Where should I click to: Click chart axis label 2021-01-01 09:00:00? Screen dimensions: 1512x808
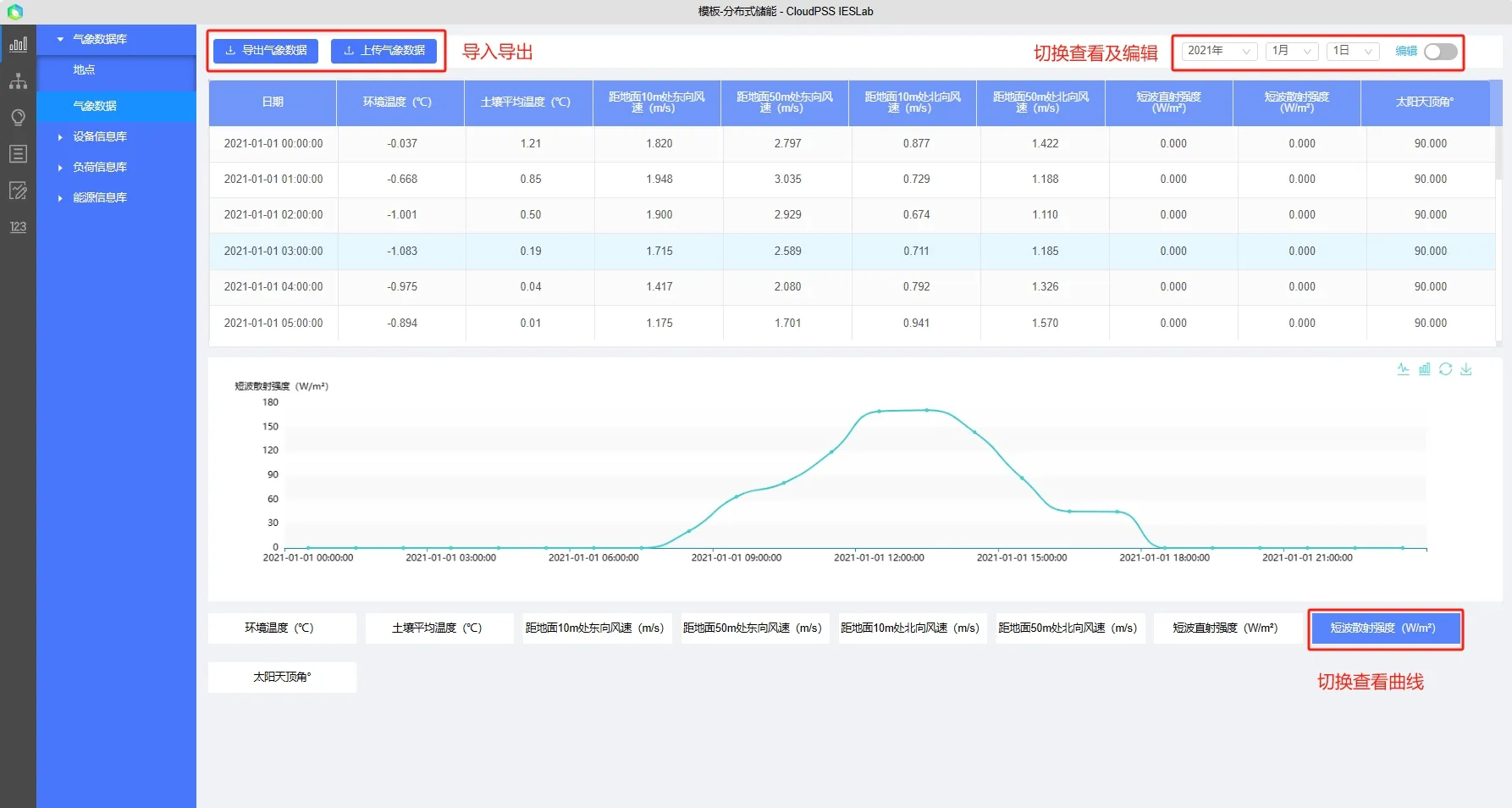coord(737,558)
